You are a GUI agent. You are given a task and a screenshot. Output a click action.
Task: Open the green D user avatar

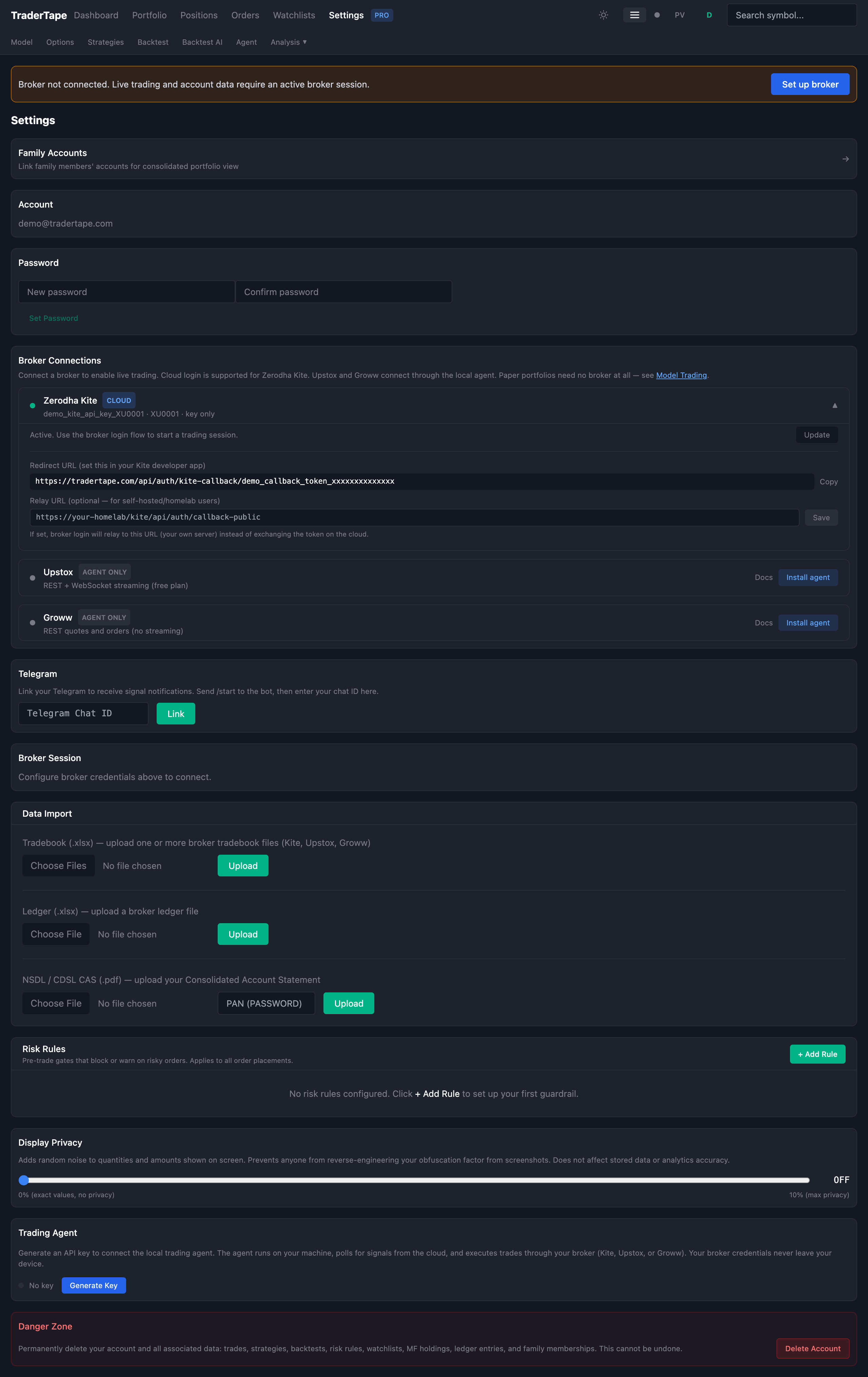click(709, 16)
